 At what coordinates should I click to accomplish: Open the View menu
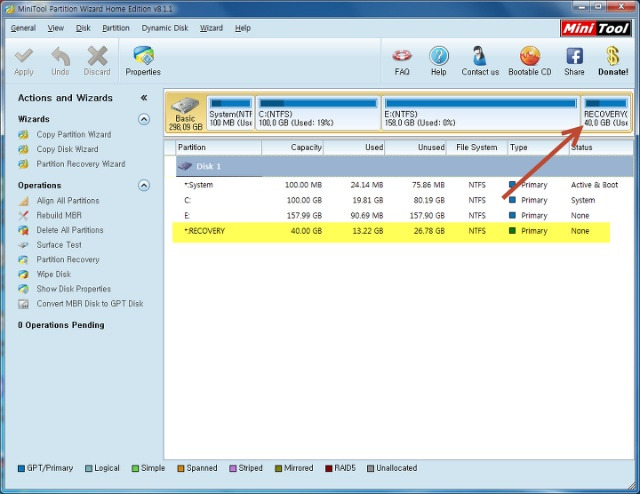pos(56,28)
